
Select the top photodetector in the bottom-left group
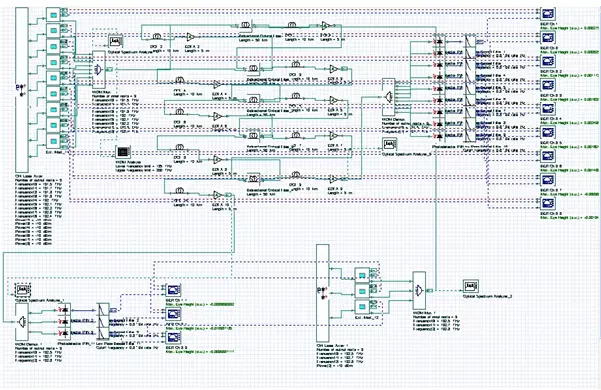(64, 309)
